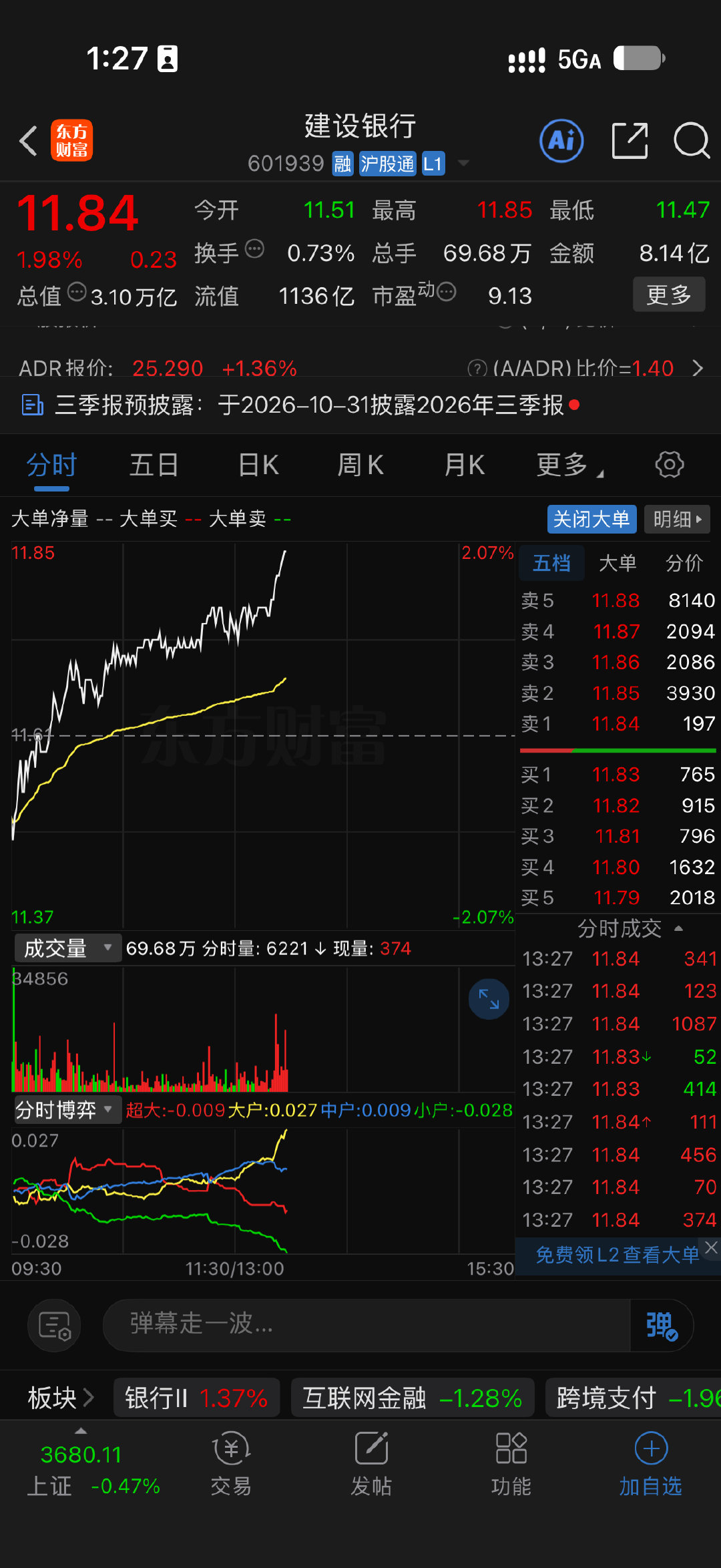Tap 卖5 price 11.88 row
The width and height of the screenshot is (721, 1568).
[x=618, y=600]
